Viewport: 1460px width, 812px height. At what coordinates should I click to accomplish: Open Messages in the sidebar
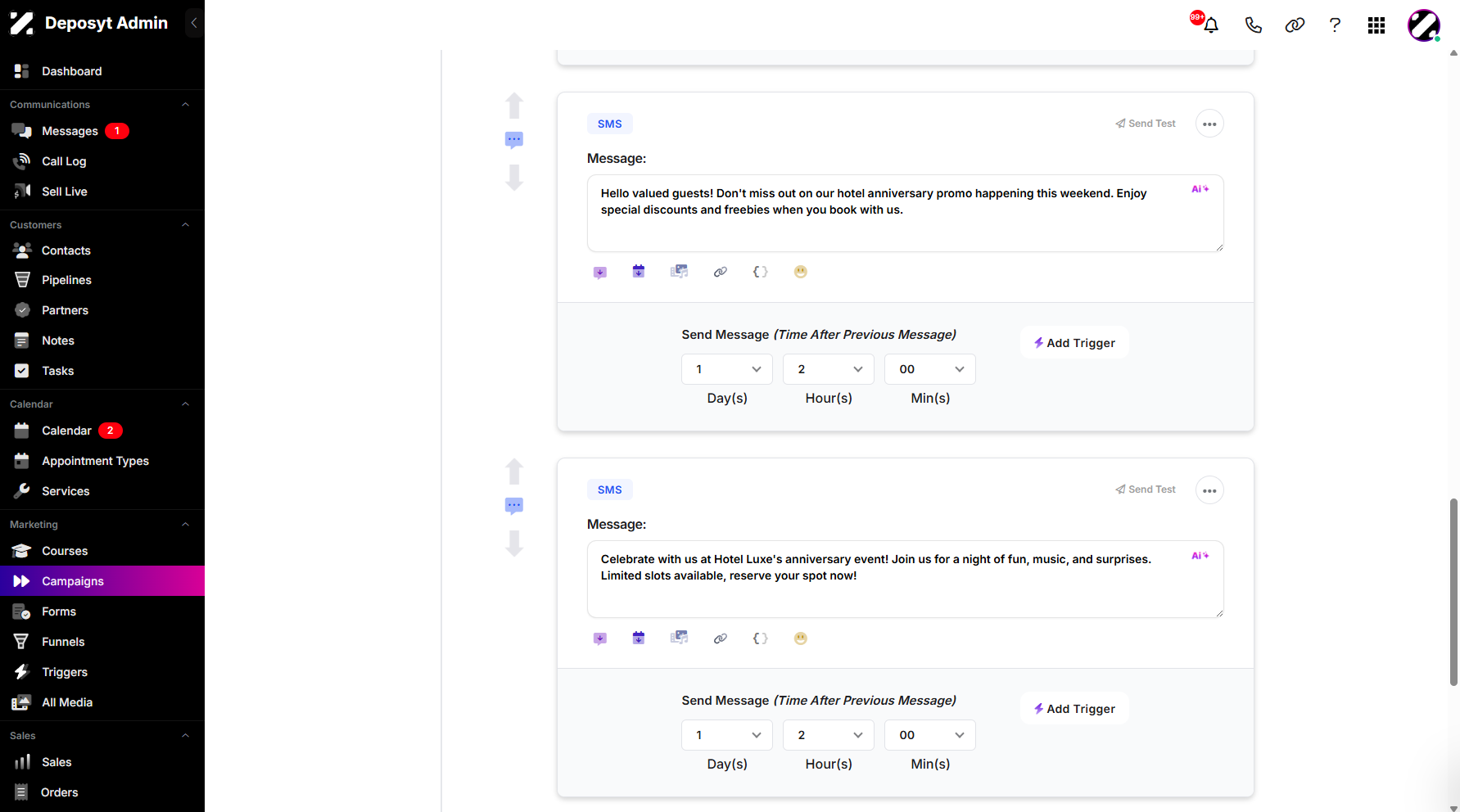[x=102, y=131]
